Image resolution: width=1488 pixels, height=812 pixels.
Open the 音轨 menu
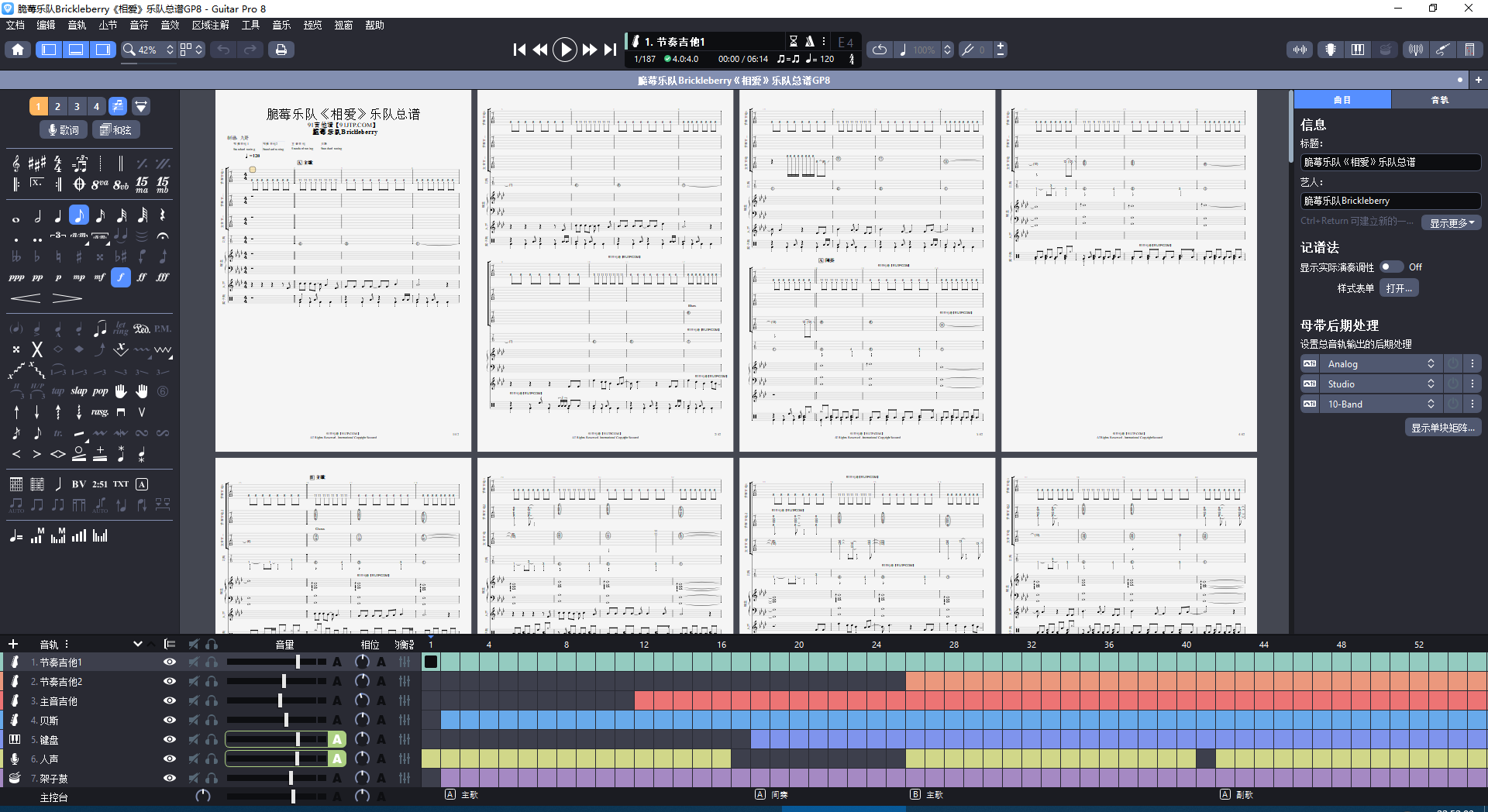click(x=77, y=25)
